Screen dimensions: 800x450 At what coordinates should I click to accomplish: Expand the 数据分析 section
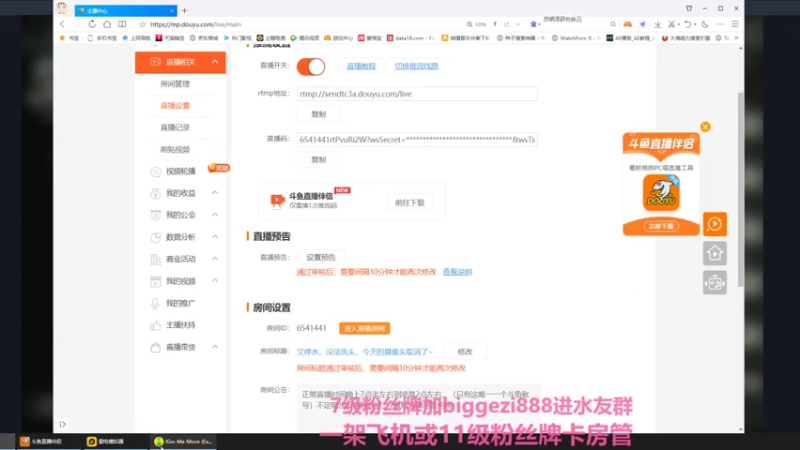click(215, 237)
